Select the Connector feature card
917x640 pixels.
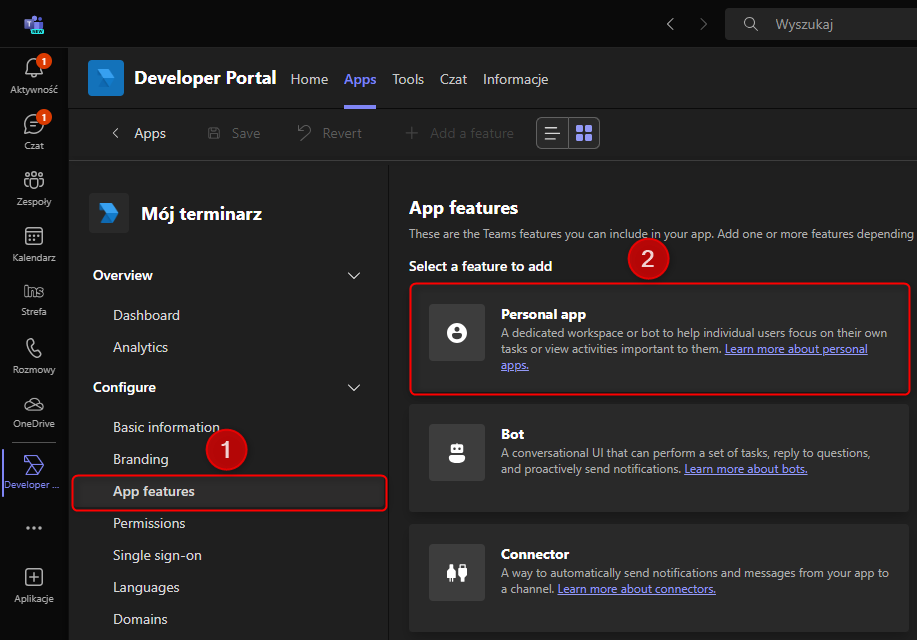659,572
